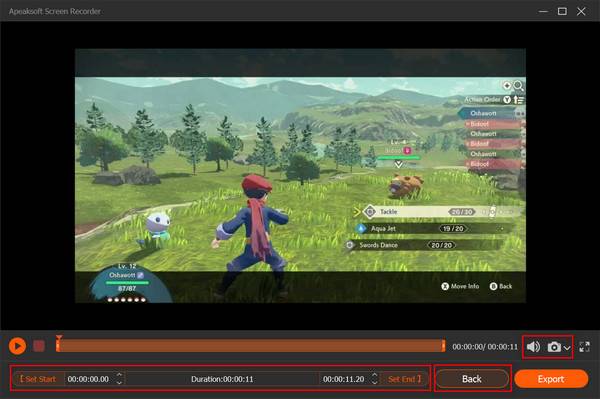Export the recorded video
This screenshot has width=600, height=399.
tap(551, 379)
